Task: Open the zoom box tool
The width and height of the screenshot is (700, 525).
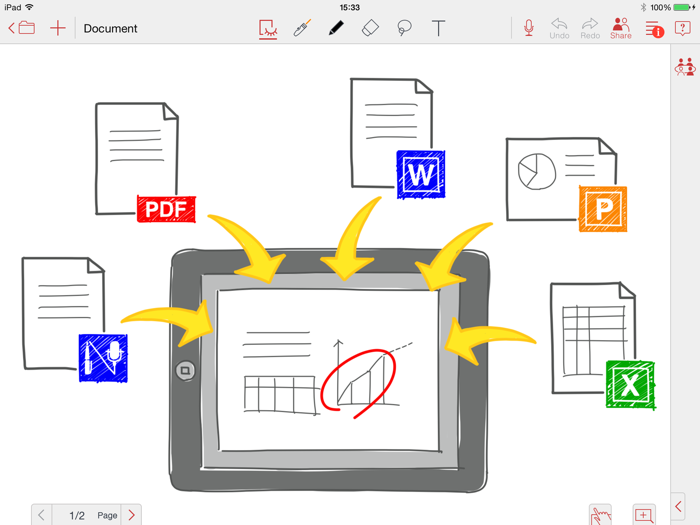Action: click(644, 515)
